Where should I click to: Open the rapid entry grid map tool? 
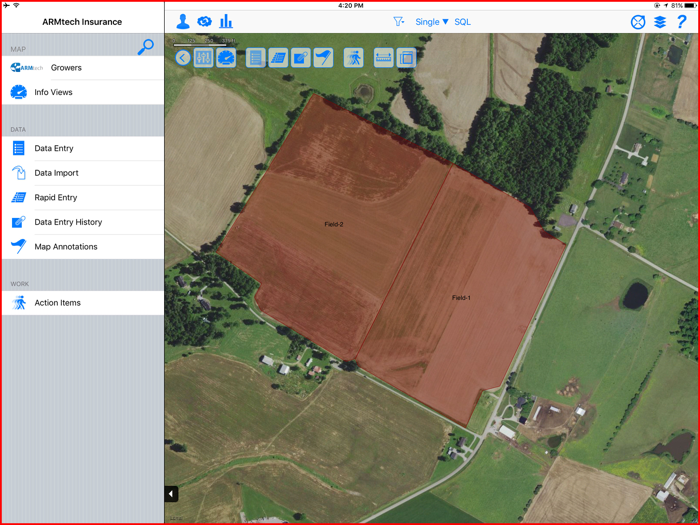278,58
